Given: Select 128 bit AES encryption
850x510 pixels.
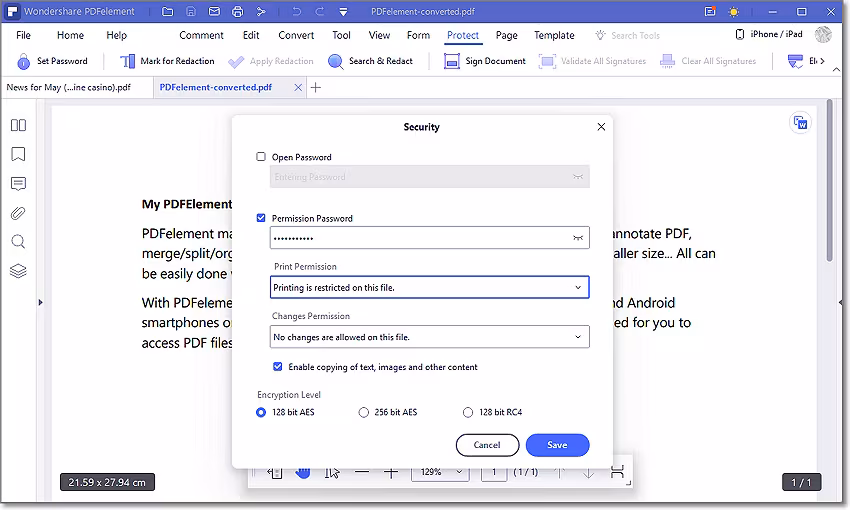Looking at the screenshot, I should click(x=261, y=412).
